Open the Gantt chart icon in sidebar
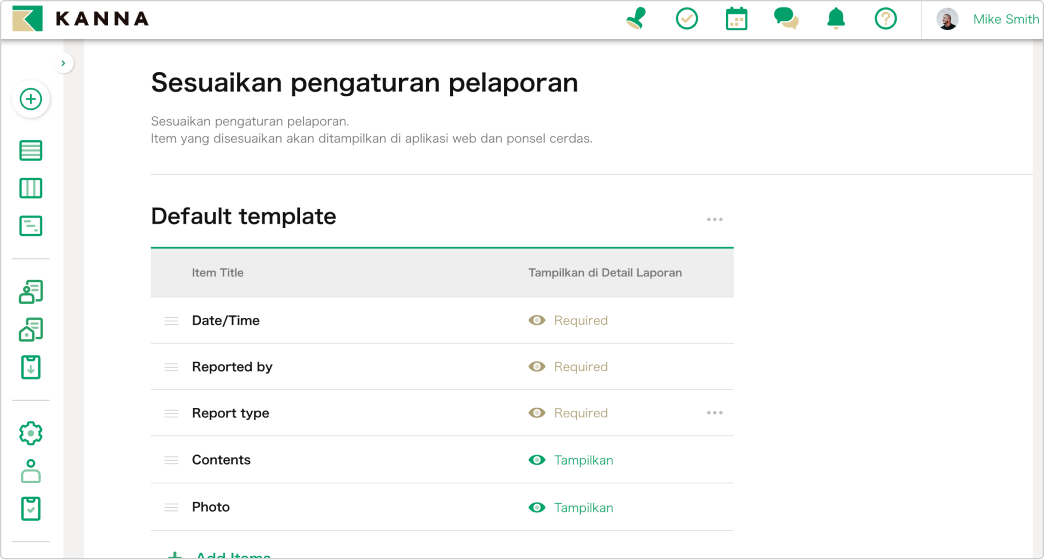This screenshot has width=1044, height=560. coord(31,226)
